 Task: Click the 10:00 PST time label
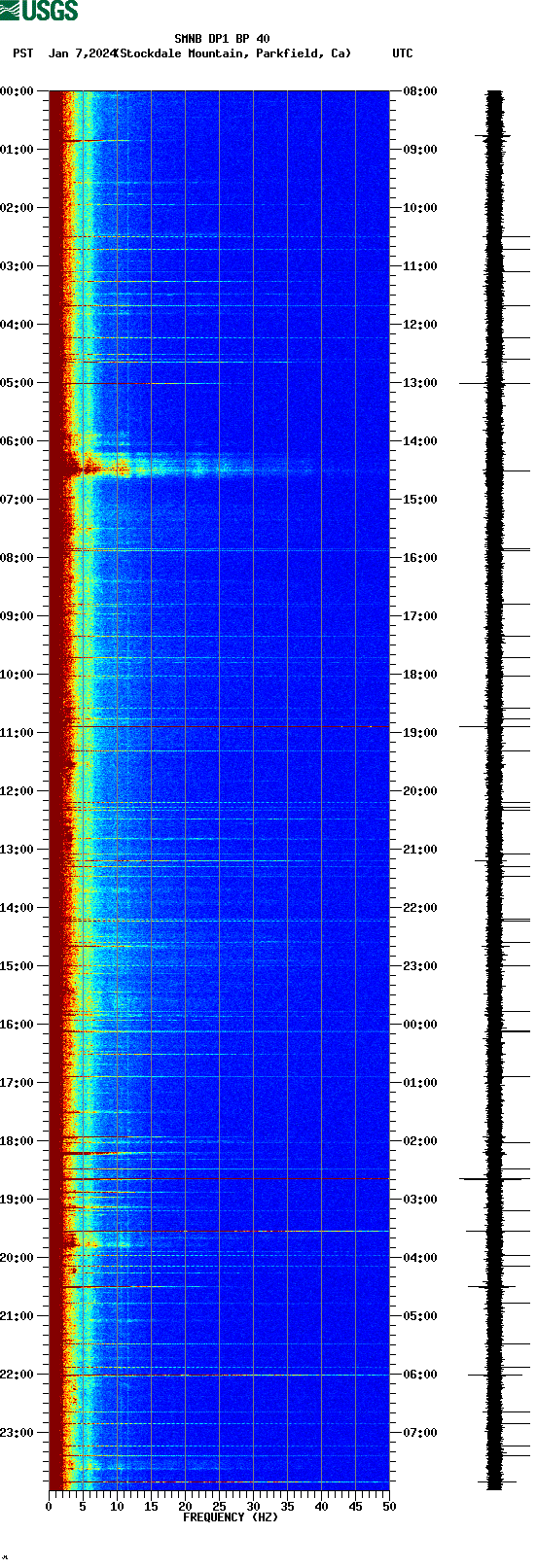[x=18, y=675]
